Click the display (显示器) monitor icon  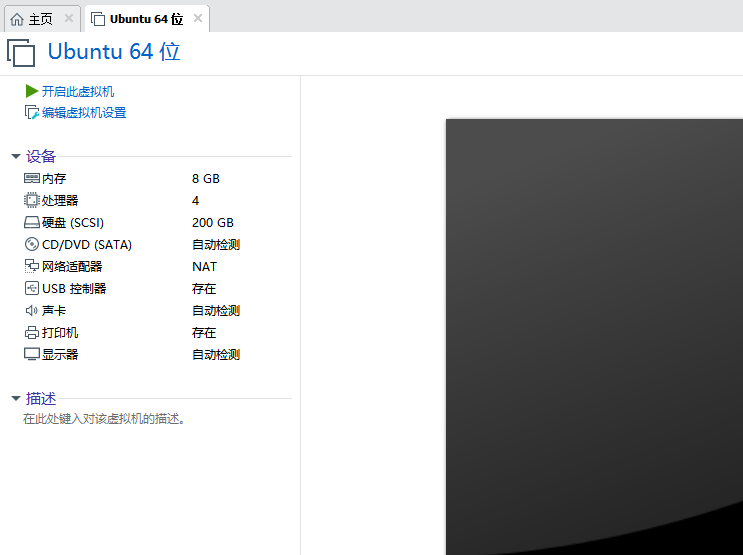pyautogui.click(x=32, y=355)
